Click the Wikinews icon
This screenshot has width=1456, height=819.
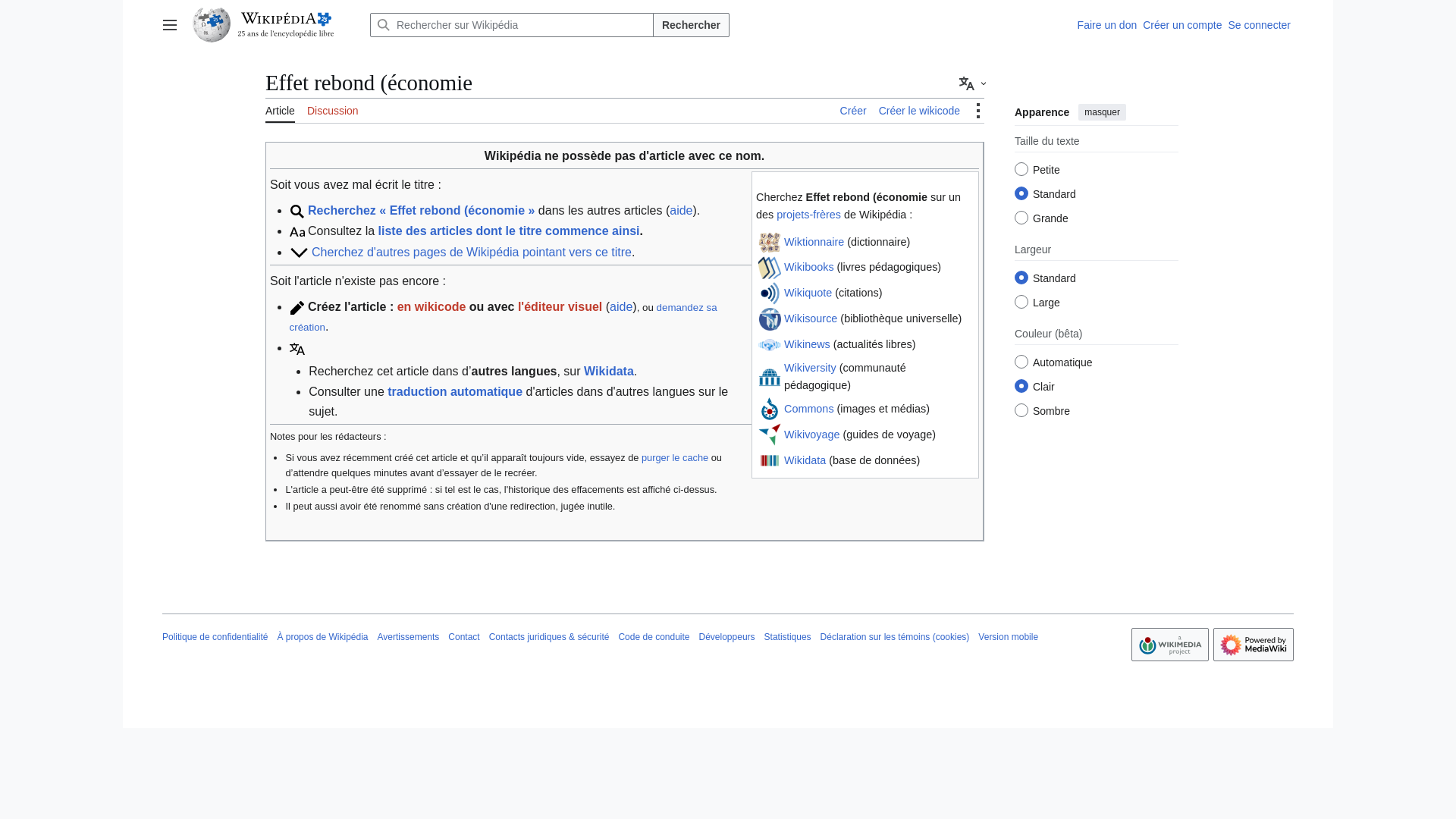pyautogui.click(x=770, y=345)
